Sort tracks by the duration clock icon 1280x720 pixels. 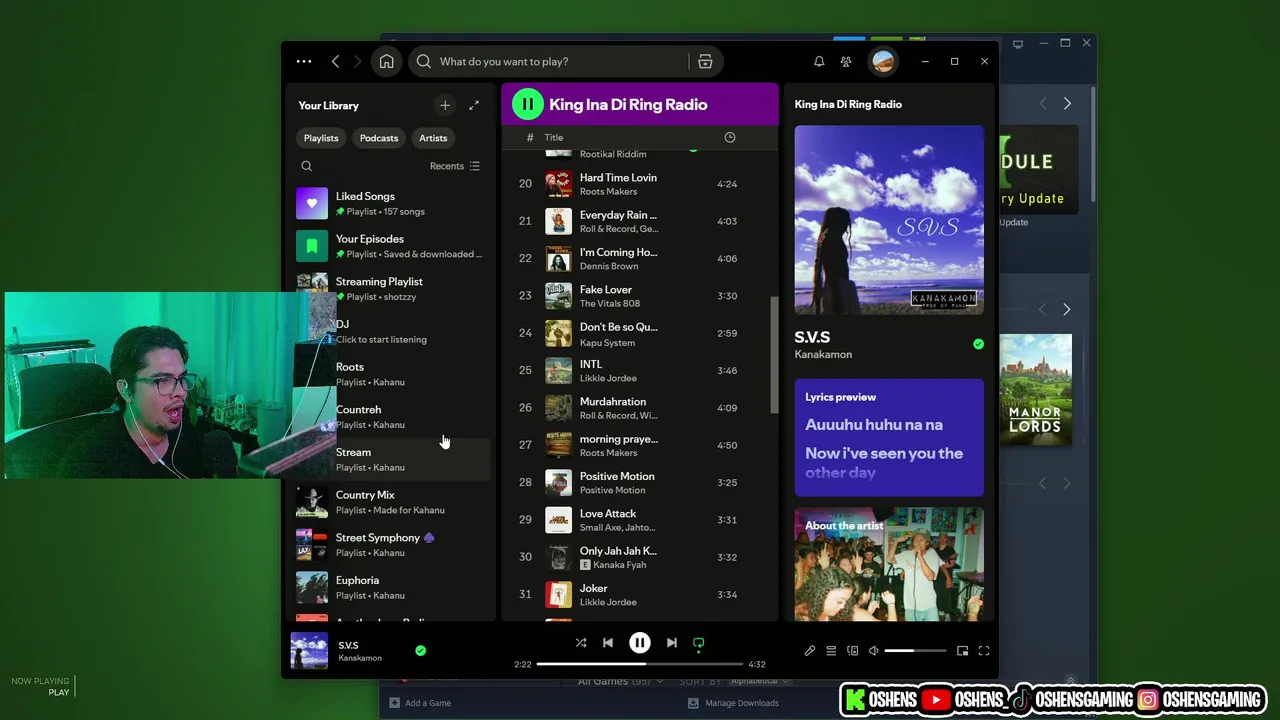click(730, 137)
